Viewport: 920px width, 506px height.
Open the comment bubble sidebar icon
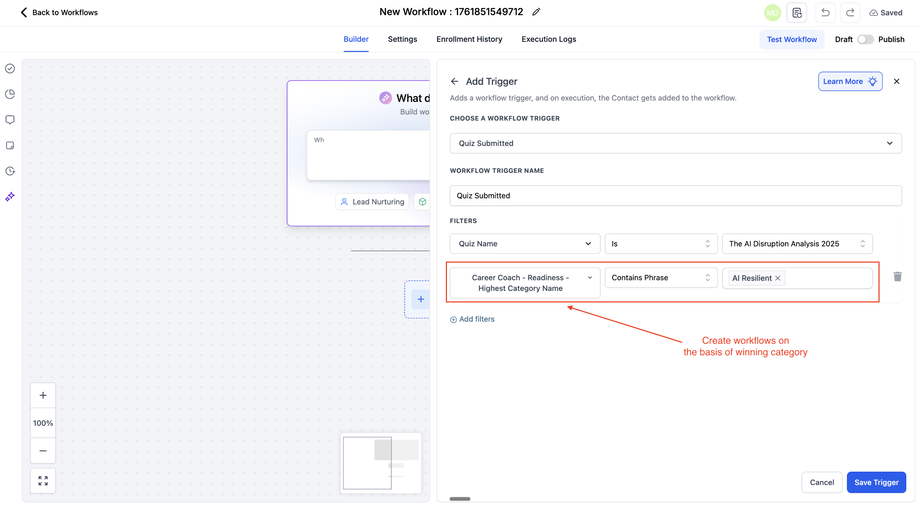click(x=10, y=120)
